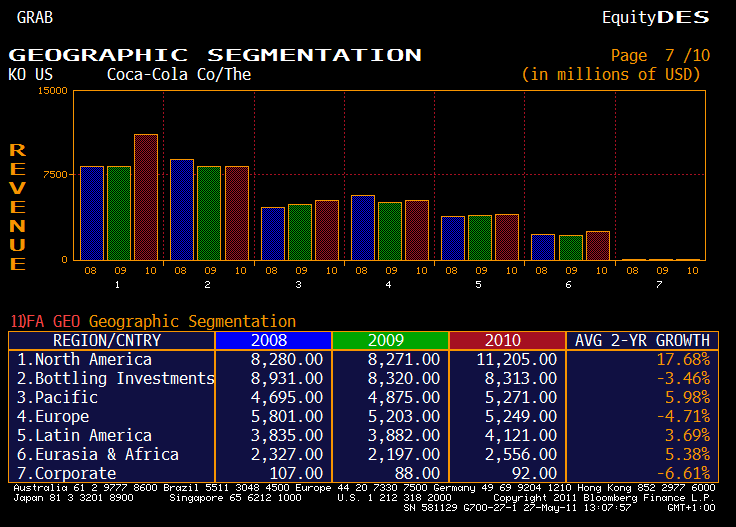The image size is (736, 527).
Task: Open the FA GEO Geographic Segmentation link
Action: pyautogui.click(x=153, y=321)
